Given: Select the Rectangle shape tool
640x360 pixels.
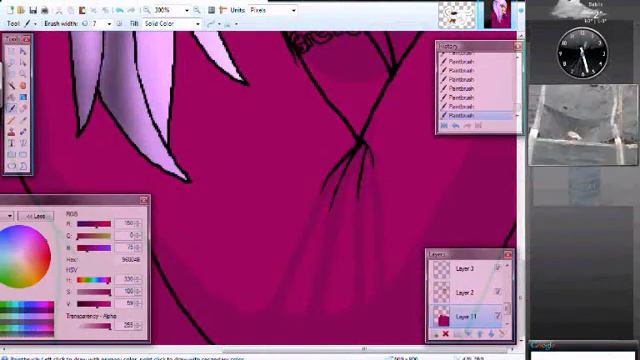Looking at the screenshot, I should (12, 155).
